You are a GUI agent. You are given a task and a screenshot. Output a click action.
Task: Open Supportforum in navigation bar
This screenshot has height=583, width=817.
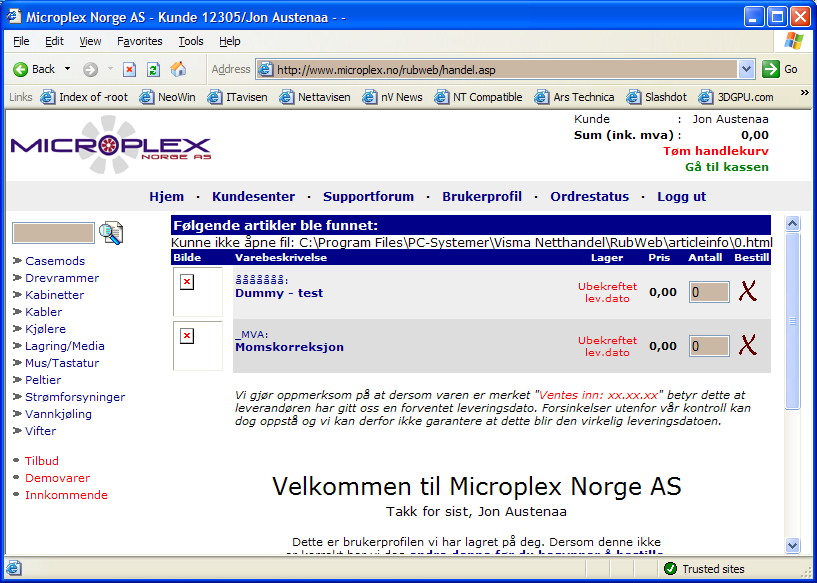tap(368, 196)
